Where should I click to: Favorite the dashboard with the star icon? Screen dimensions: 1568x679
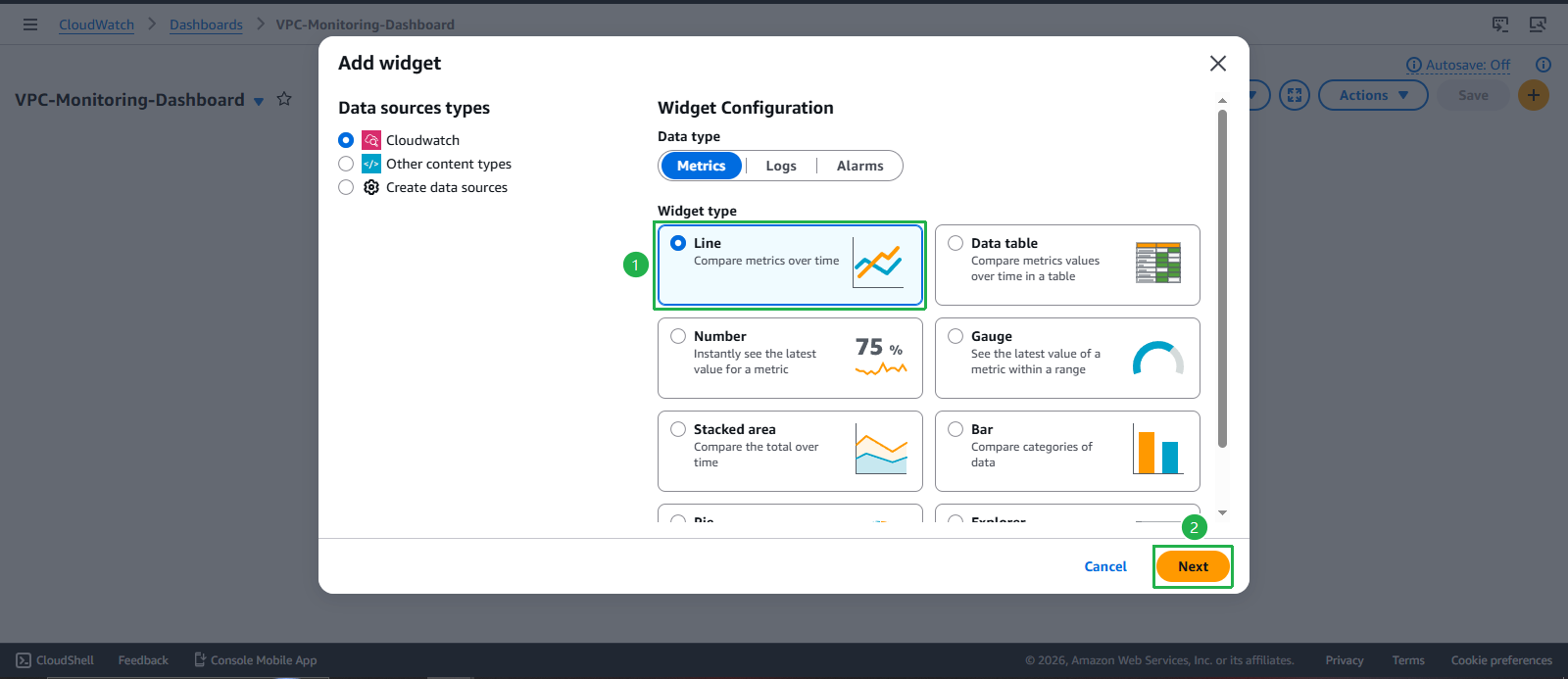284,99
